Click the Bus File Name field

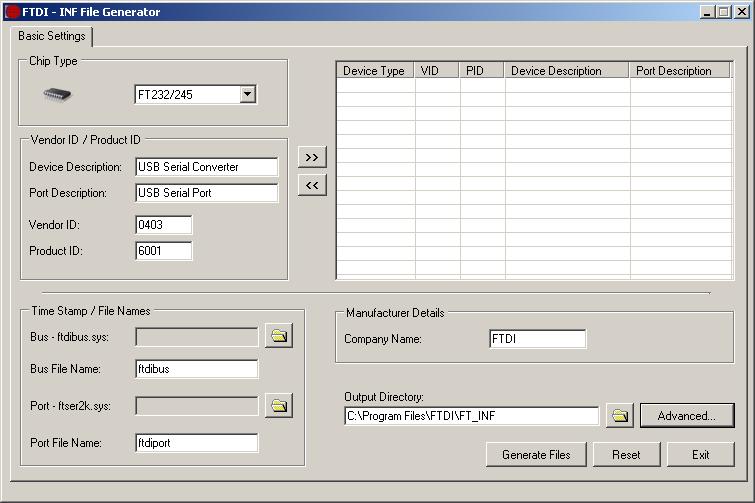196,369
